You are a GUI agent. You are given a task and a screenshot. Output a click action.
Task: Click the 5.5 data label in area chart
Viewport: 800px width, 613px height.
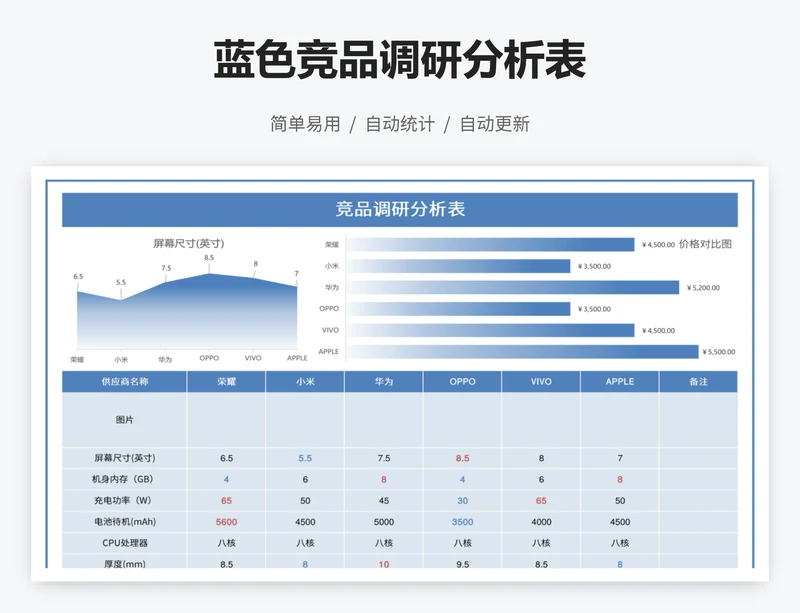click(x=121, y=282)
